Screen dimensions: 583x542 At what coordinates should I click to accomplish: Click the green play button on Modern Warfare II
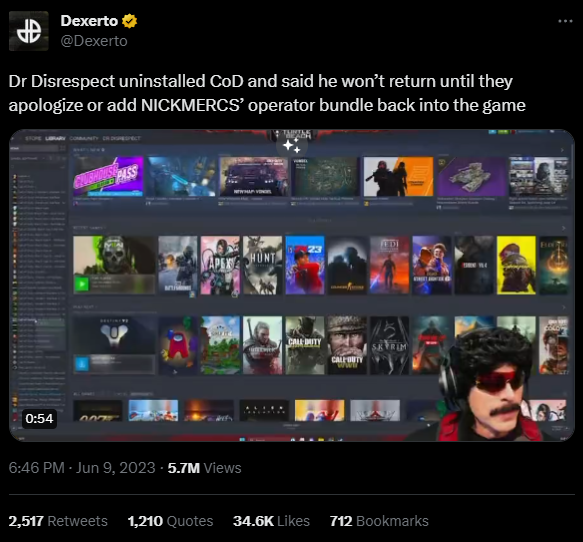pyautogui.click(x=82, y=284)
